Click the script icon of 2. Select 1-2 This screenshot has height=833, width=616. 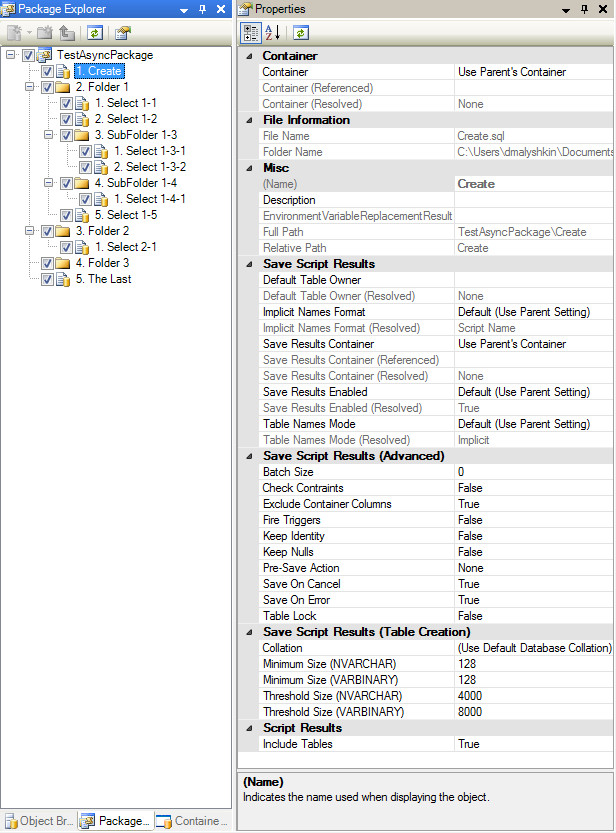point(82,119)
